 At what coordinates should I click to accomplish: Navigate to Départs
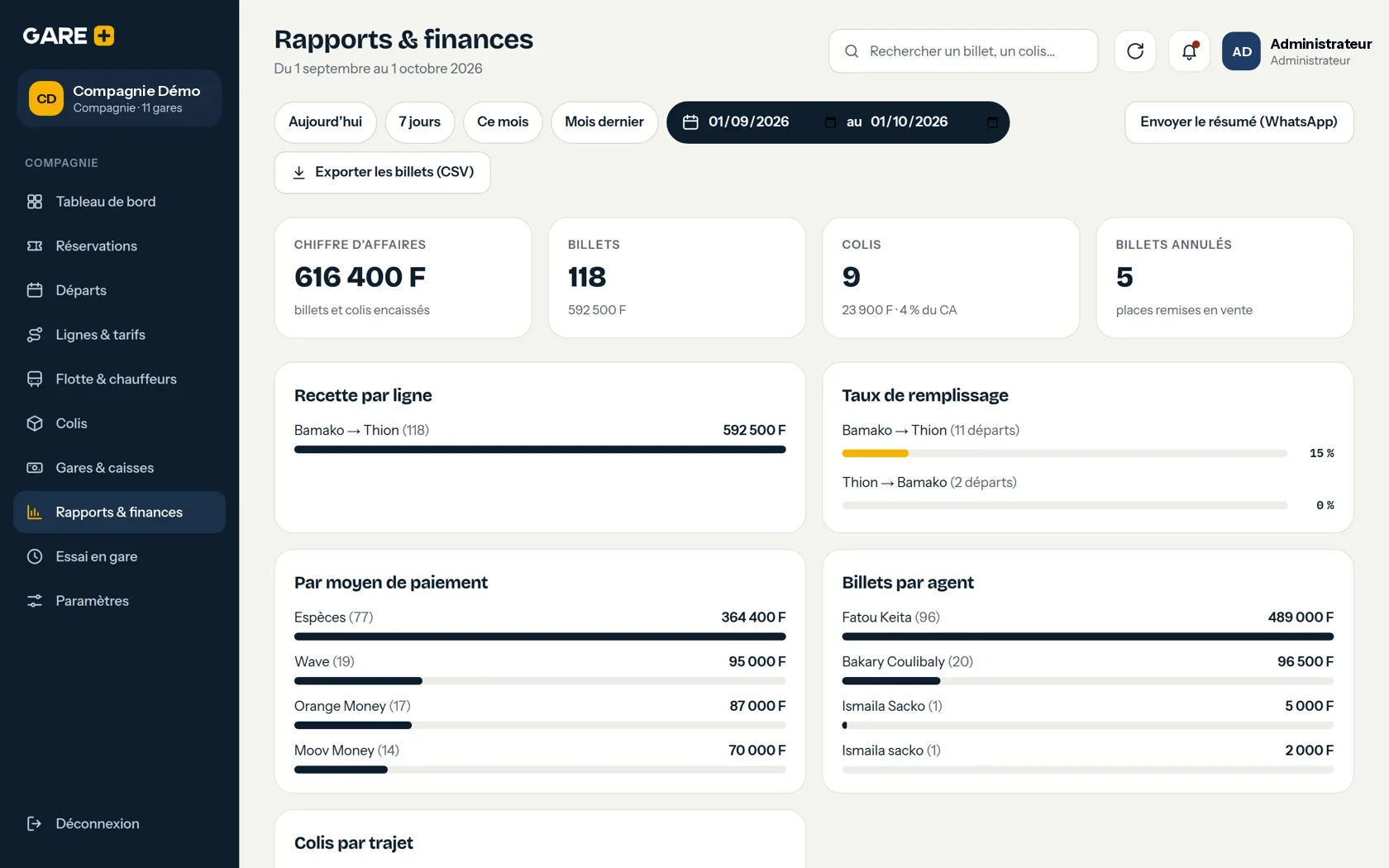tap(119, 290)
